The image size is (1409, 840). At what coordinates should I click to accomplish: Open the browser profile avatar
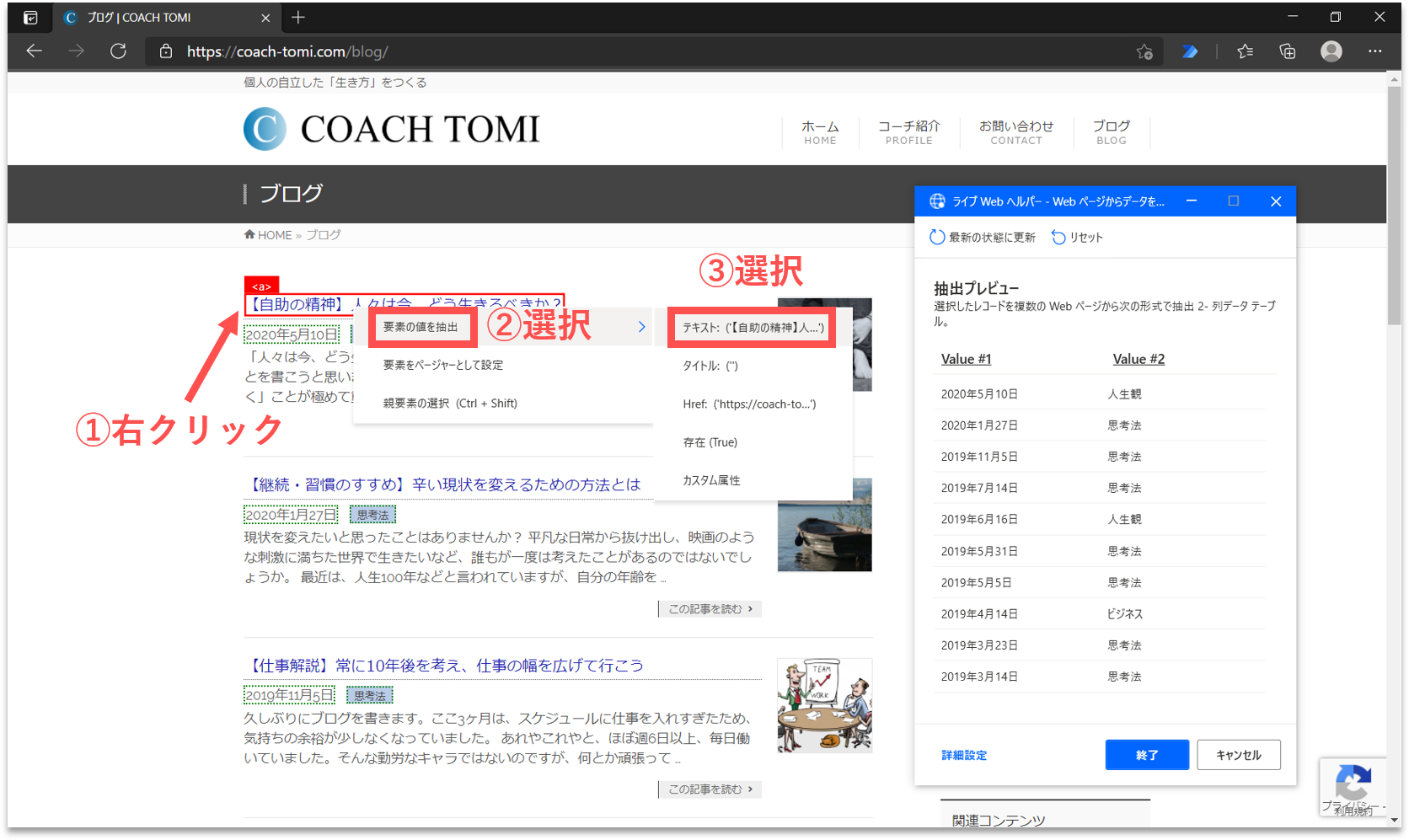1331,51
